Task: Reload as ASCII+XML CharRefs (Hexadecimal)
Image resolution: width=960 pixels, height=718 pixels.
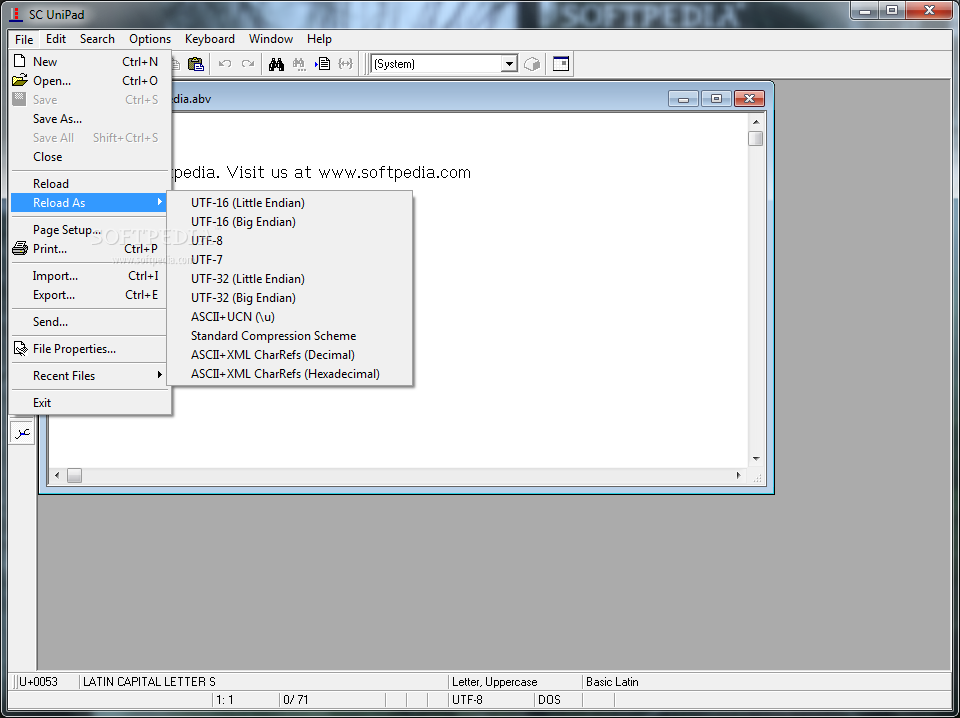Action: pyautogui.click(x=290, y=373)
